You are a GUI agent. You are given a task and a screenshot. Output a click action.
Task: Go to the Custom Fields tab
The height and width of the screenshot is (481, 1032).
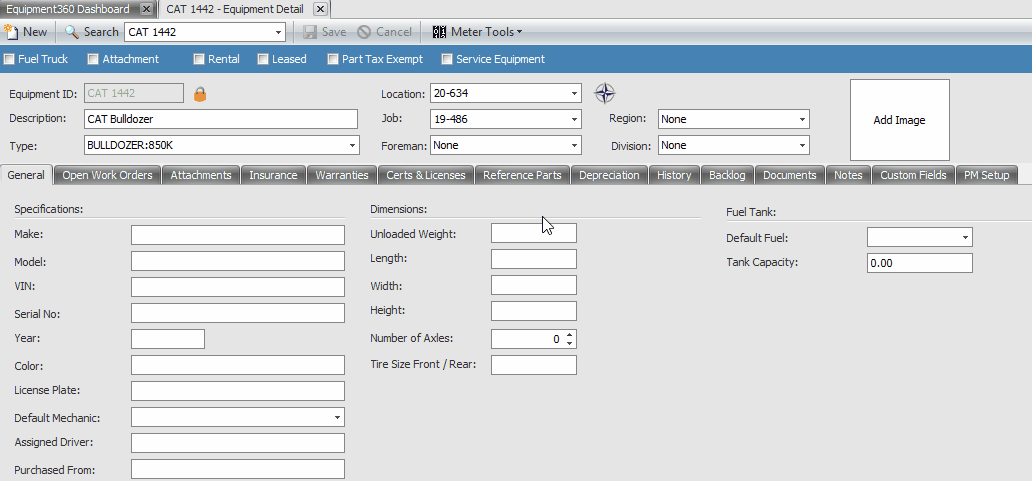tap(914, 175)
